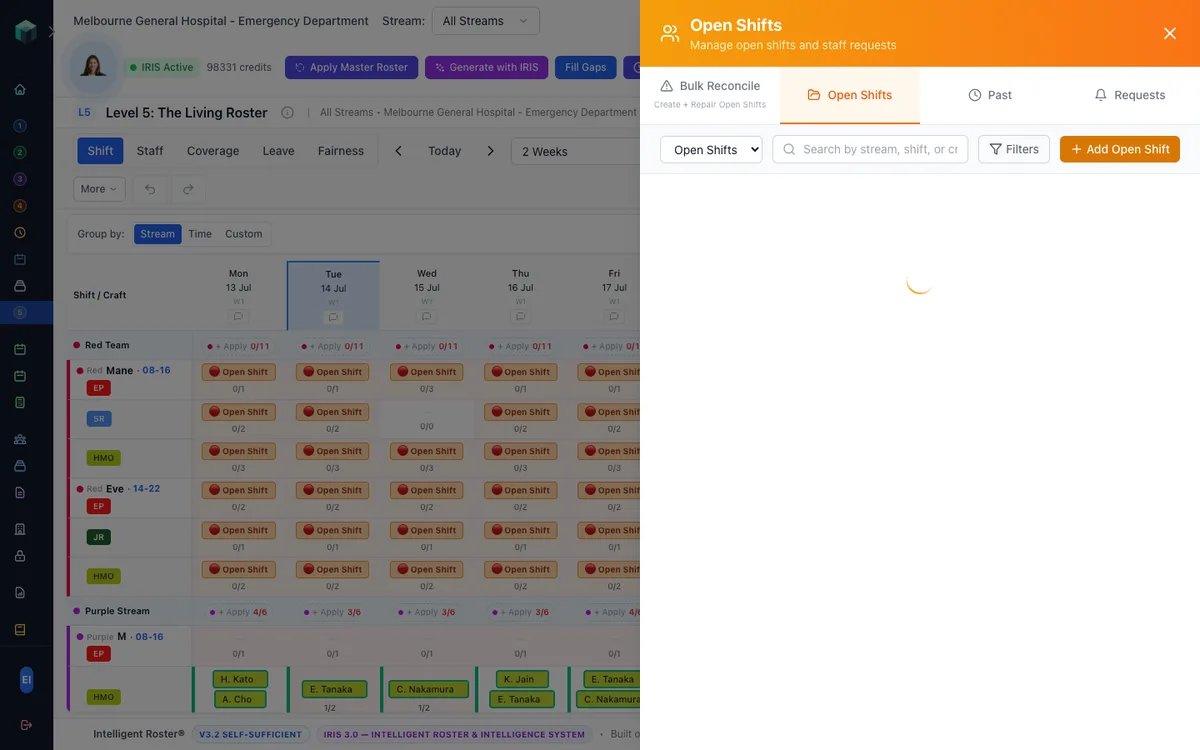1200x750 pixels.
Task: Click Apply Master Roster
Action: (351, 67)
